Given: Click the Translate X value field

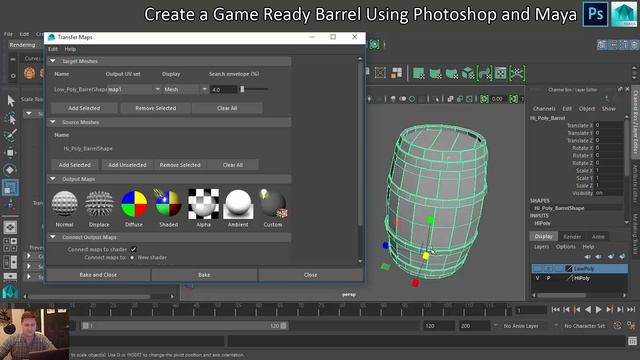Looking at the screenshot, I should click(x=608, y=125).
